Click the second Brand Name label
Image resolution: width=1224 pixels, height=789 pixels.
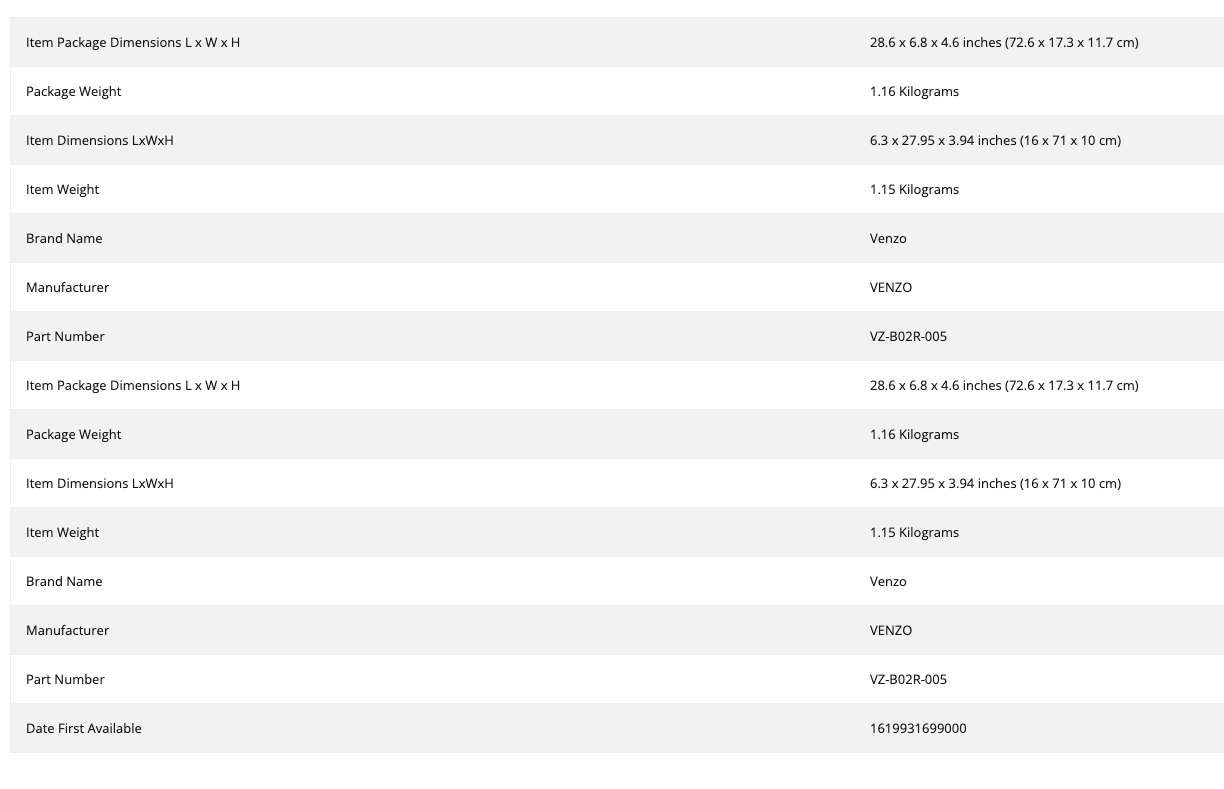click(x=64, y=581)
